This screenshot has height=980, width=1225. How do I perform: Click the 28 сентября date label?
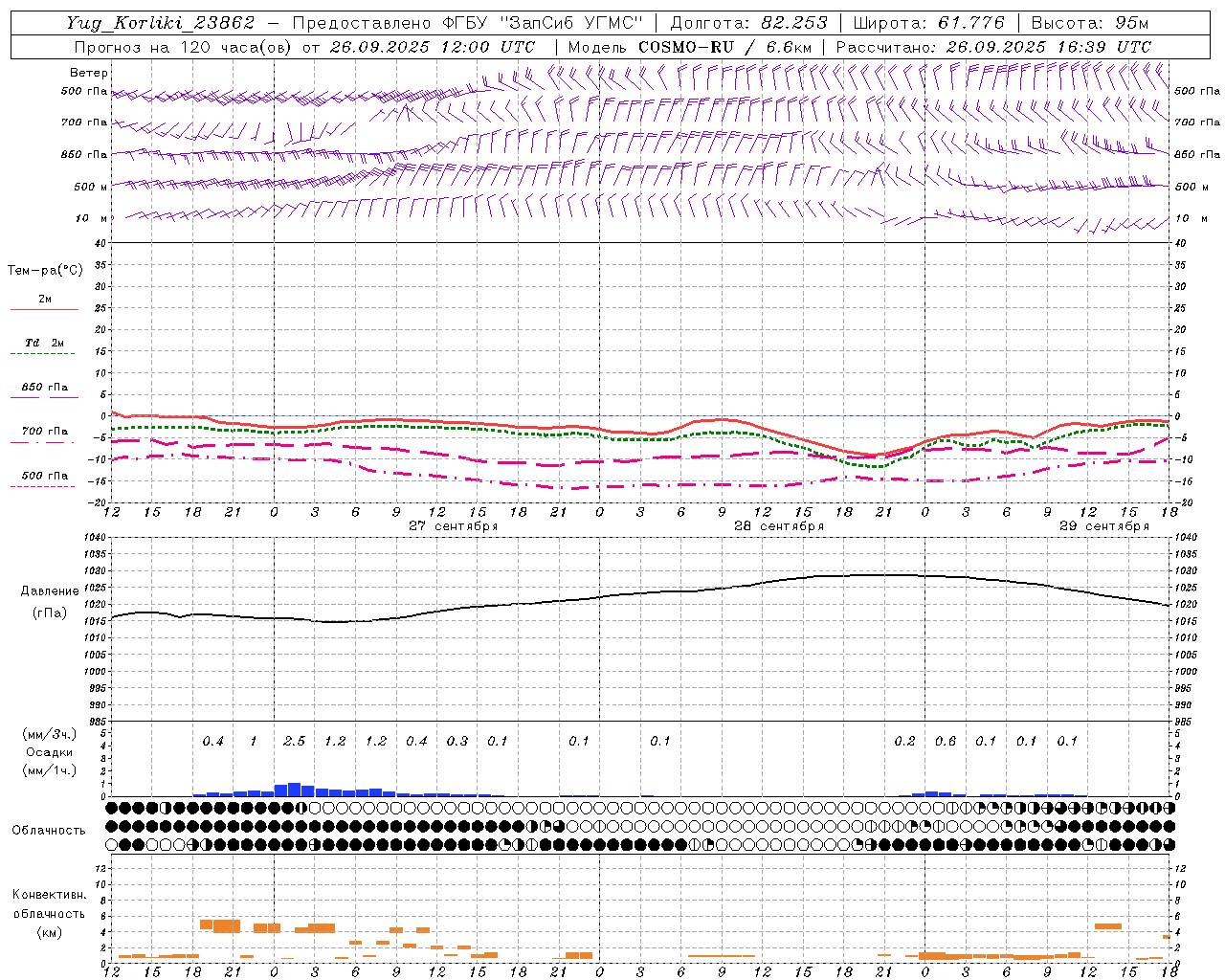[779, 526]
